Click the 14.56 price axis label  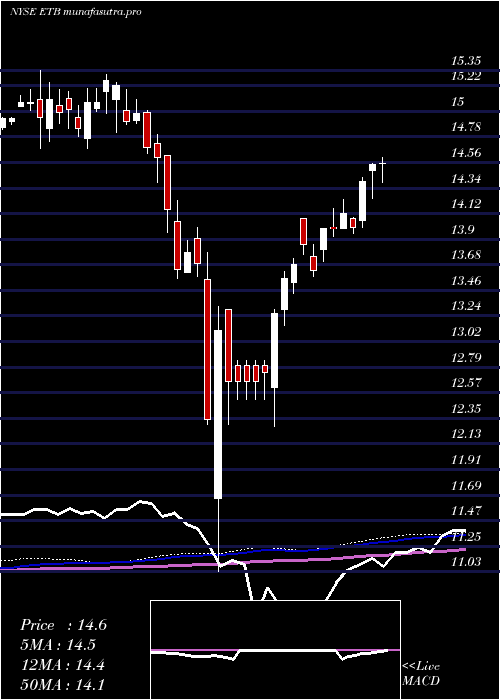pos(466,153)
